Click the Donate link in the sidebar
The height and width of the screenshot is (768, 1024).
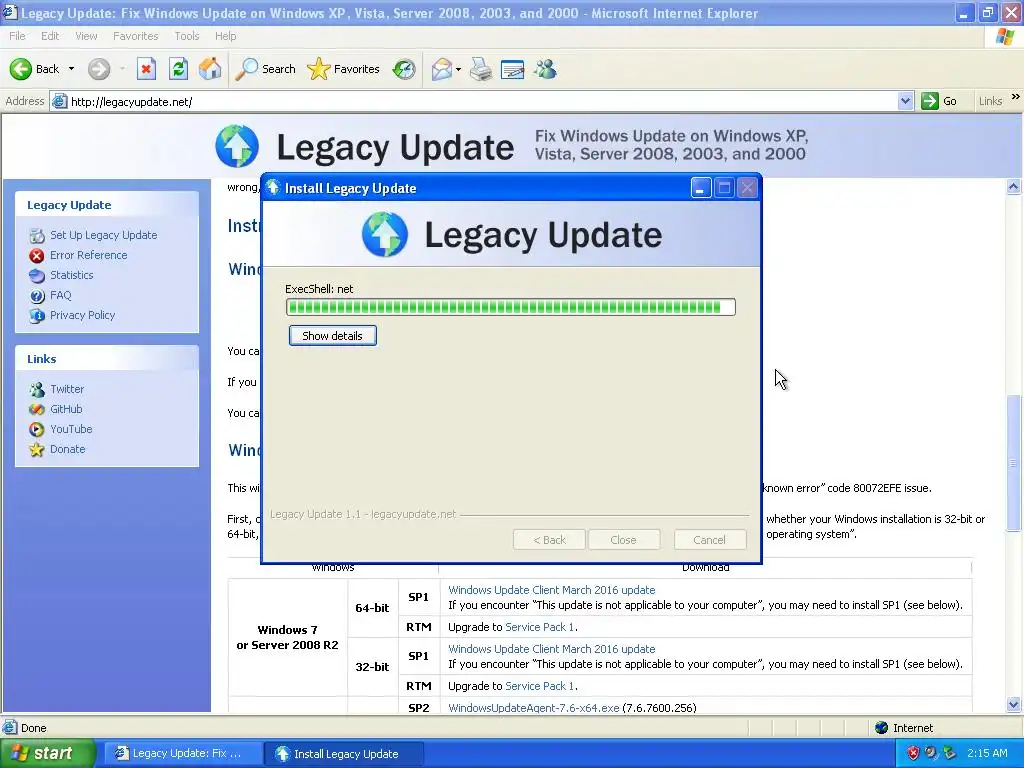[67, 449]
